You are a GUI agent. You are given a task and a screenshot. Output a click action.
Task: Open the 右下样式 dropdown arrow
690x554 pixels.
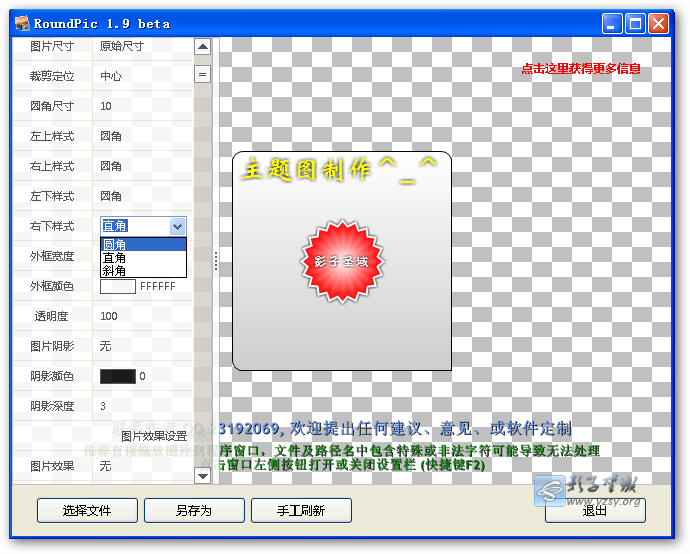[x=177, y=227]
